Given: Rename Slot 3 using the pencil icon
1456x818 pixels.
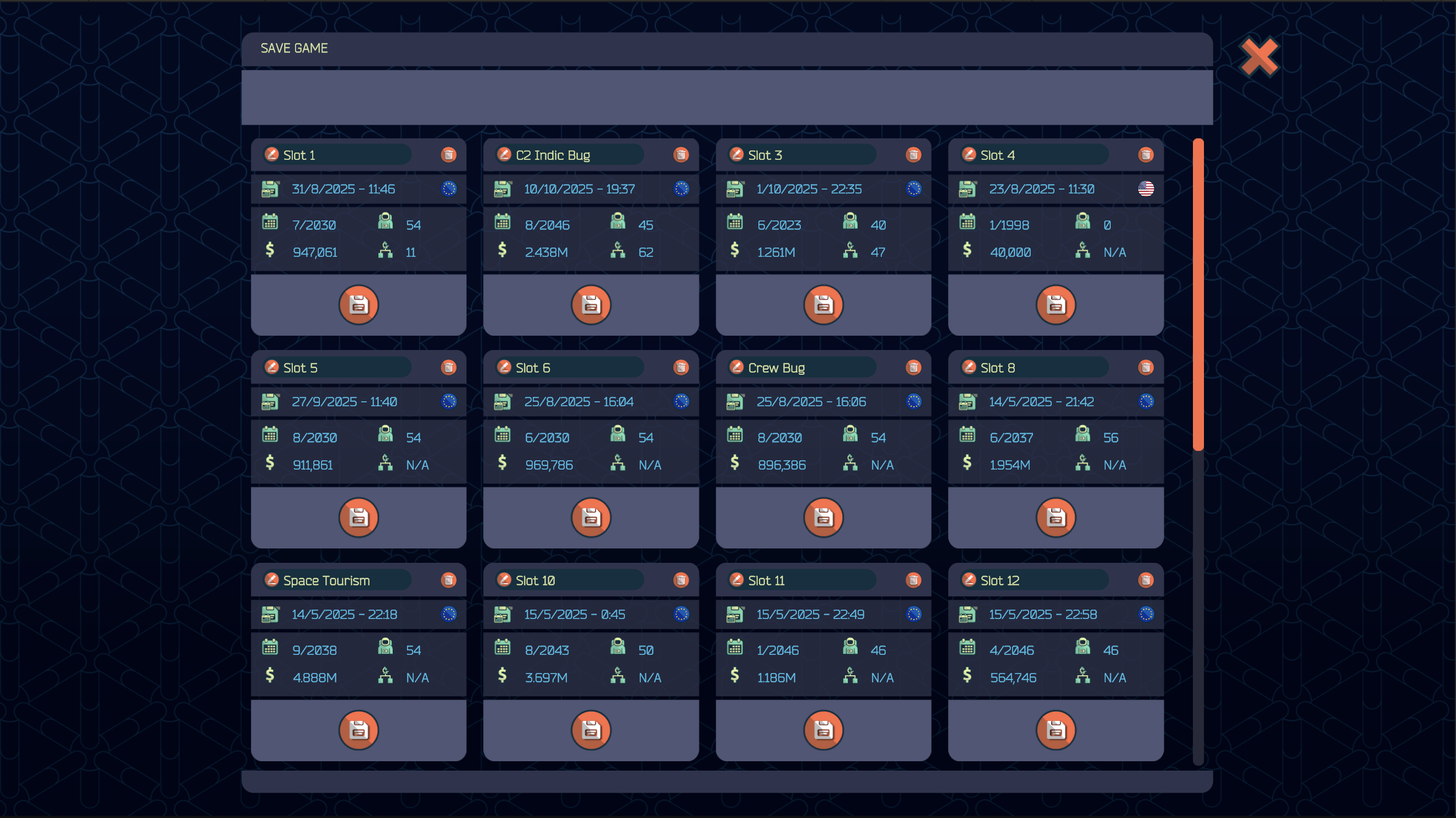Looking at the screenshot, I should point(736,155).
